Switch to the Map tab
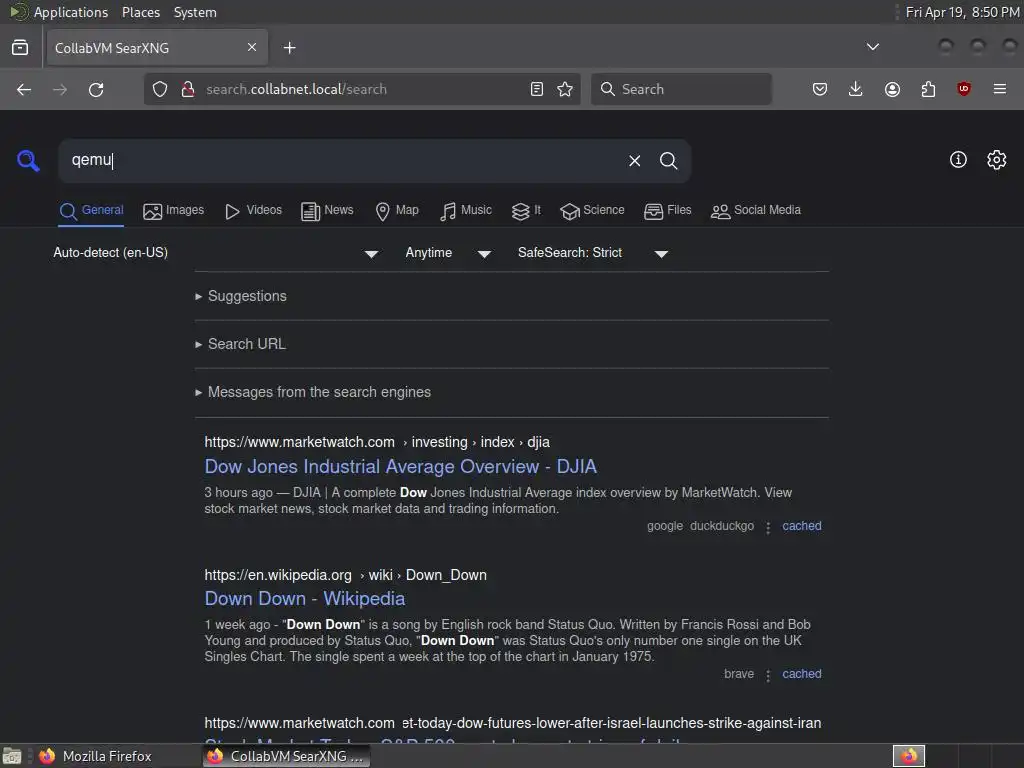Screen dimensions: 1024x768 pyautogui.click(x=397, y=210)
